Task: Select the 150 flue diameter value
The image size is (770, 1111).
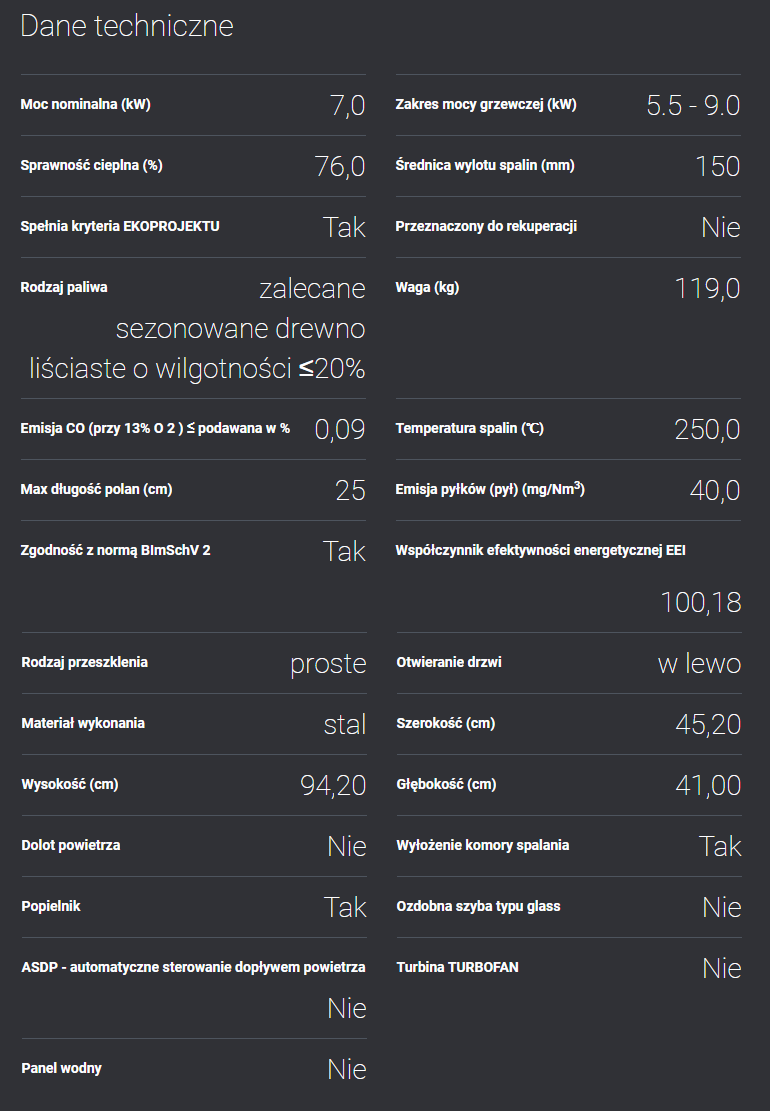Action: pyautogui.click(x=718, y=167)
